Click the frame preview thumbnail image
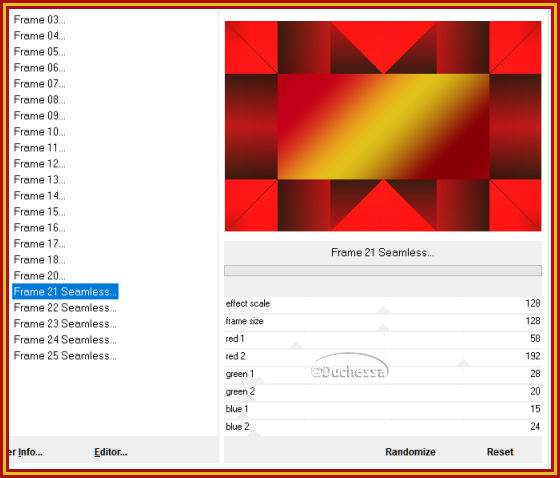 [x=383, y=126]
